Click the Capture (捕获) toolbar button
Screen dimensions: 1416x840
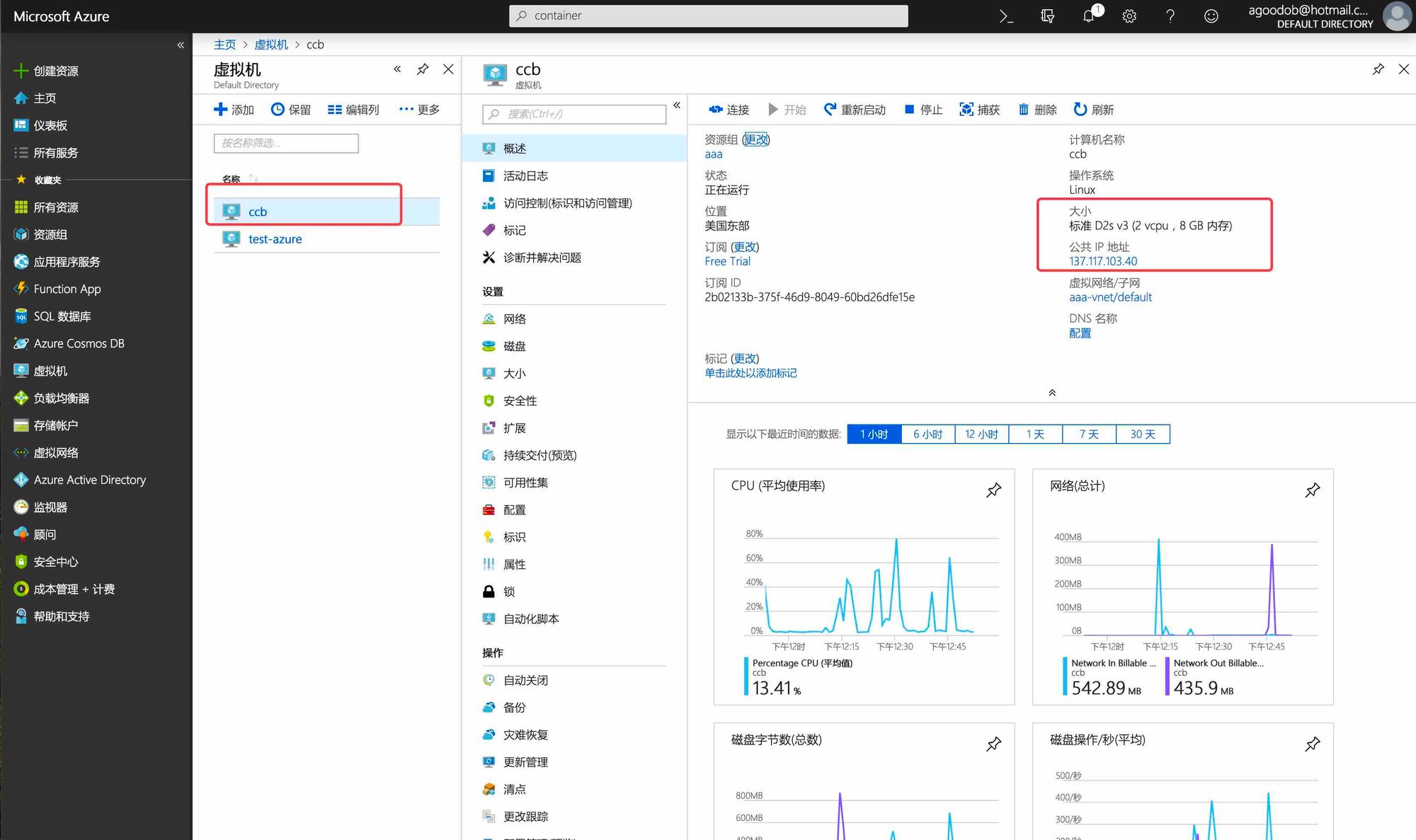(x=980, y=110)
